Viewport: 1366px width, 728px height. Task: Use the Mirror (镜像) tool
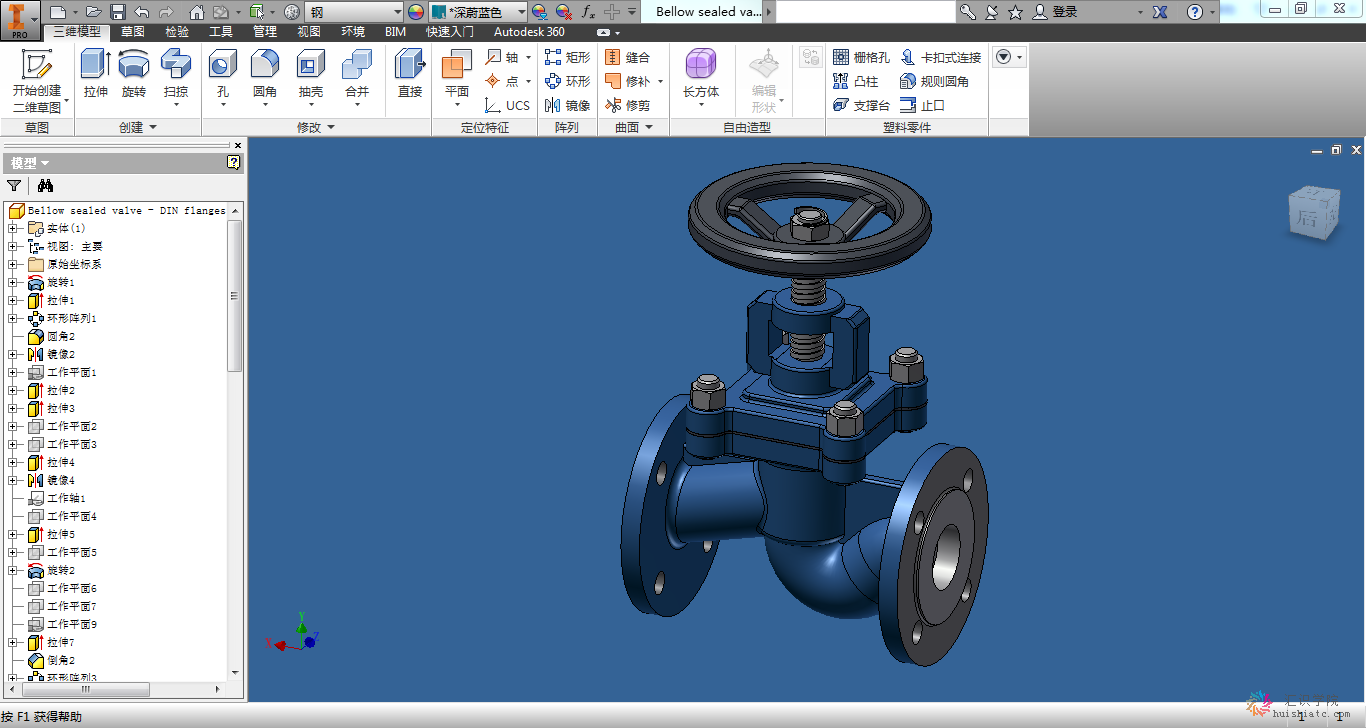(x=567, y=105)
